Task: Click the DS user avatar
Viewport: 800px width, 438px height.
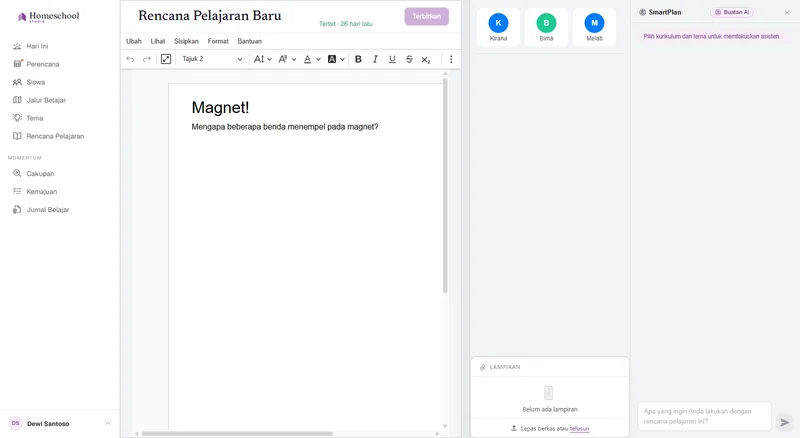Action: click(15, 423)
